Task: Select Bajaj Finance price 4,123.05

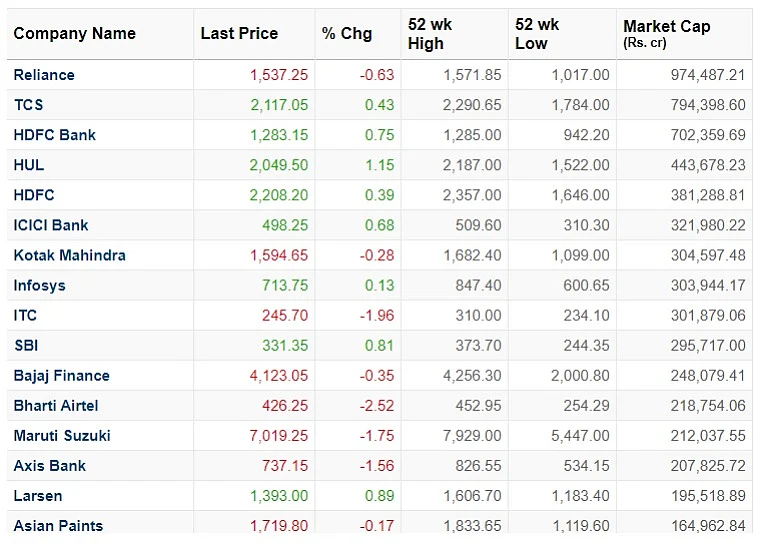Action: [279, 376]
